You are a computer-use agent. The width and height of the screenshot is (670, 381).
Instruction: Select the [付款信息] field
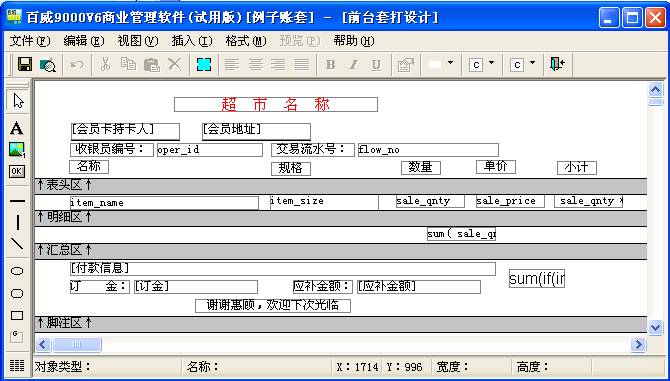pos(283,269)
